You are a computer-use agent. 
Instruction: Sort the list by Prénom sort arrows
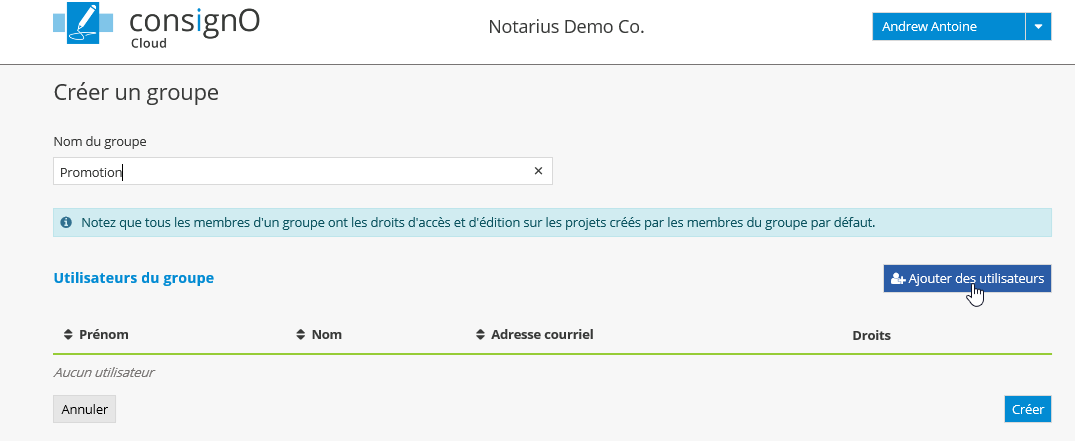click(x=68, y=334)
